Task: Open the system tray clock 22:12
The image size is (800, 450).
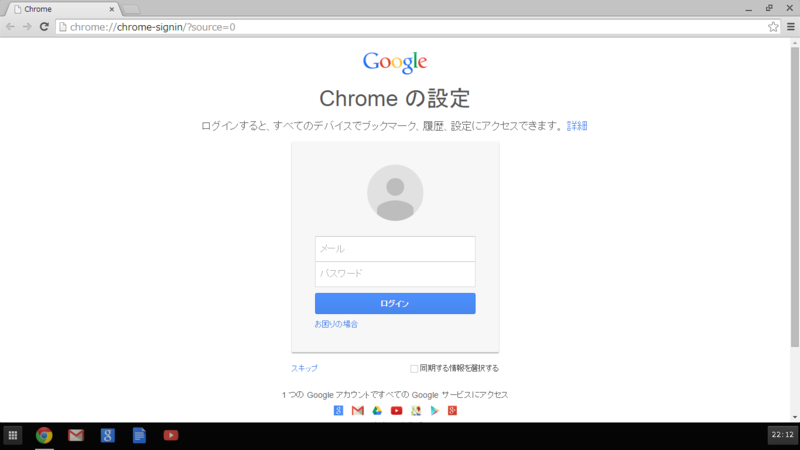Action: 783,435
